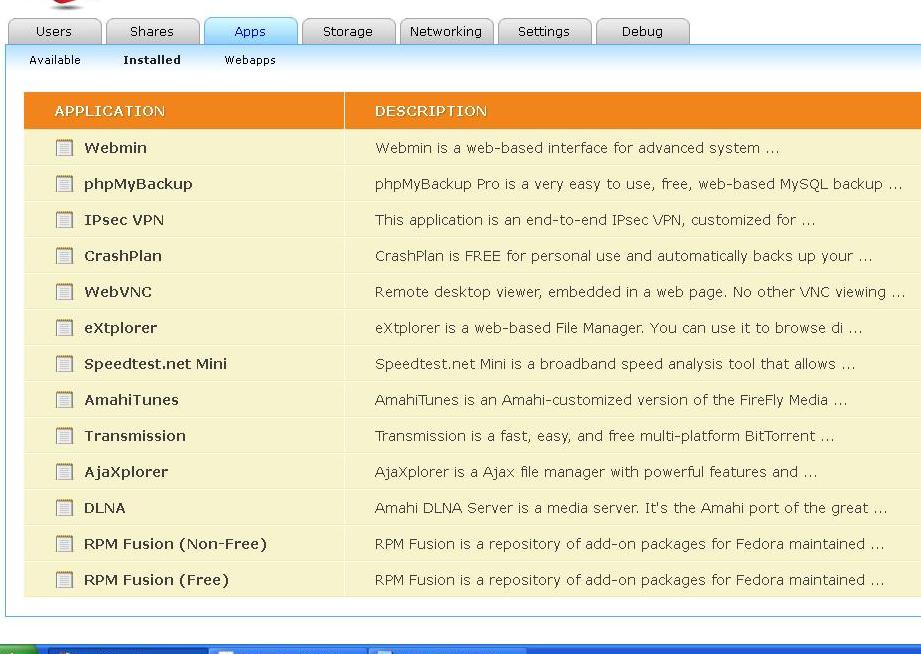Click the IPsec VPN description text
This screenshot has width=921, height=654.
595,220
